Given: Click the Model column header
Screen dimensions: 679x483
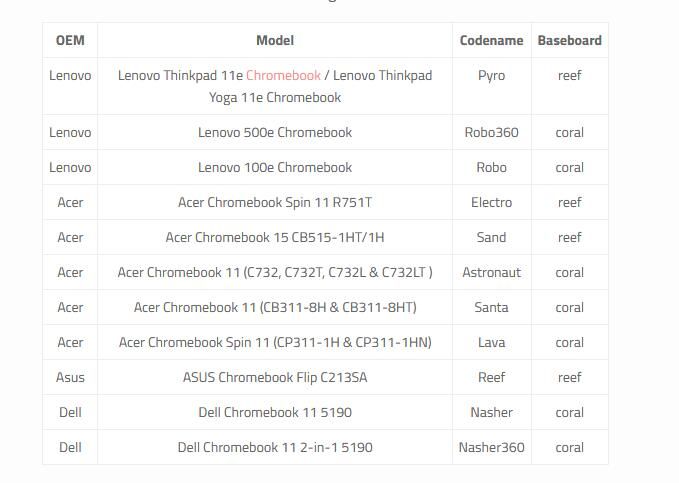Looking at the screenshot, I should point(275,41).
